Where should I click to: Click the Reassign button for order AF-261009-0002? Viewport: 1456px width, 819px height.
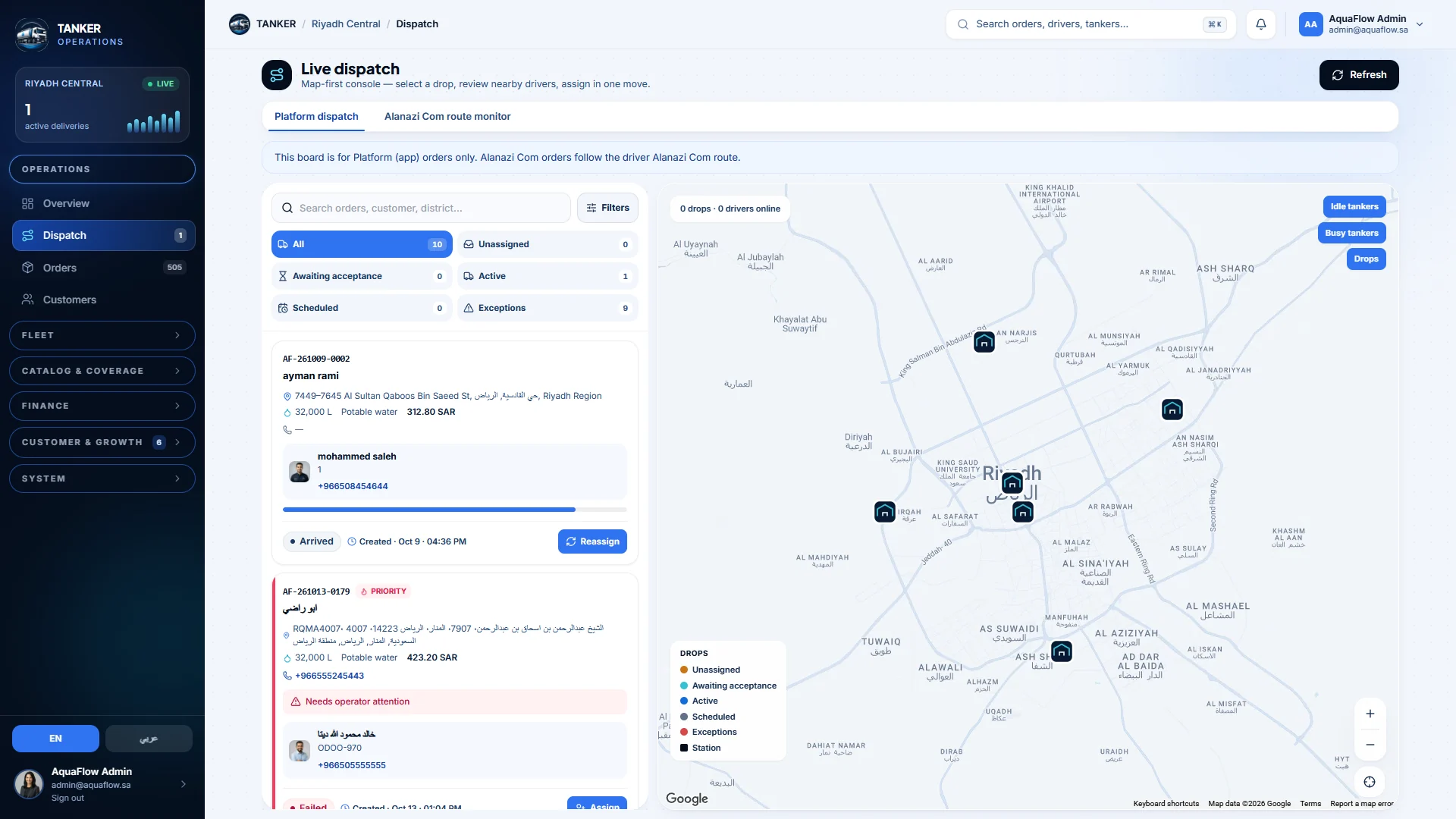tap(592, 541)
